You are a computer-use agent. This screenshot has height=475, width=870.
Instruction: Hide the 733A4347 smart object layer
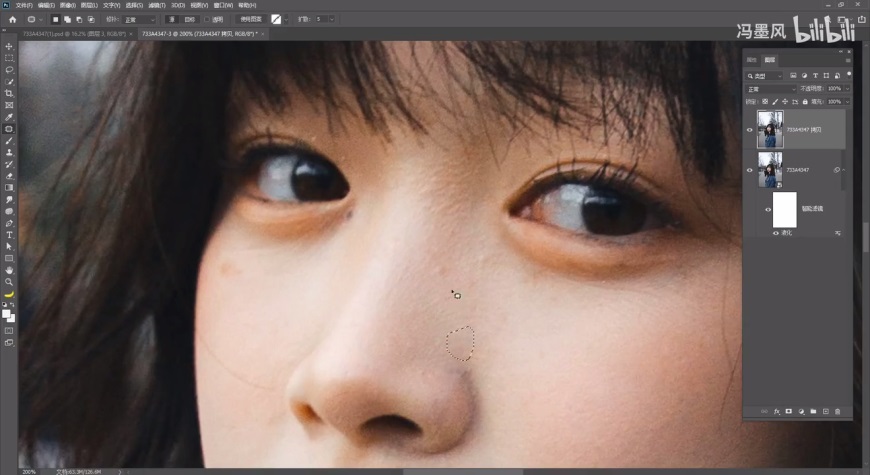coord(750,170)
